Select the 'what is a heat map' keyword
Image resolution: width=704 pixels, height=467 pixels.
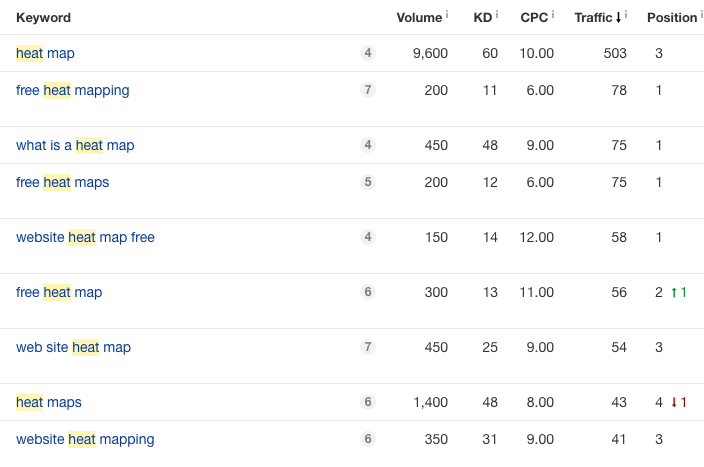tap(75, 145)
